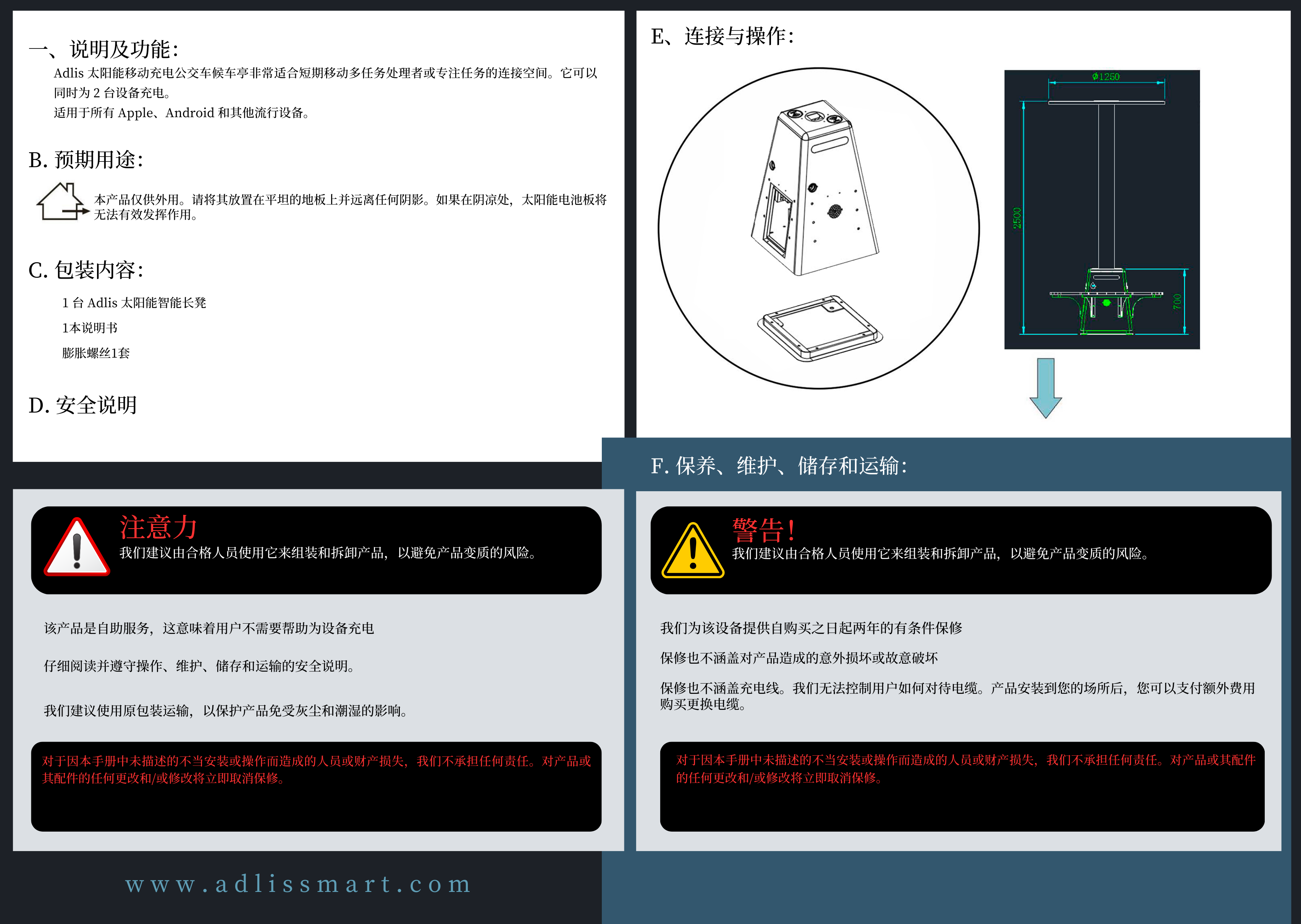This screenshot has width=1301, height=924.
Task: Click the 警告! red heading
Action: [x=763, y=530]
